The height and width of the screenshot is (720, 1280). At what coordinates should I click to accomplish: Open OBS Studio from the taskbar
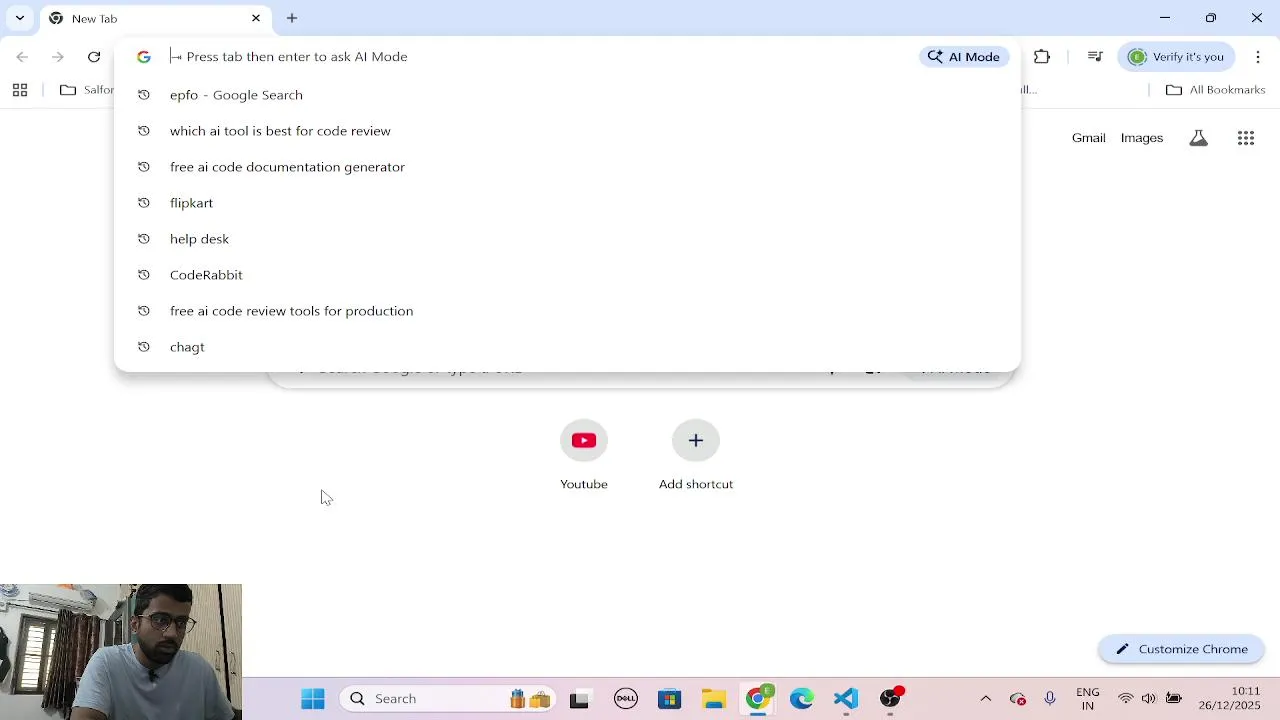tap(891, 699)
